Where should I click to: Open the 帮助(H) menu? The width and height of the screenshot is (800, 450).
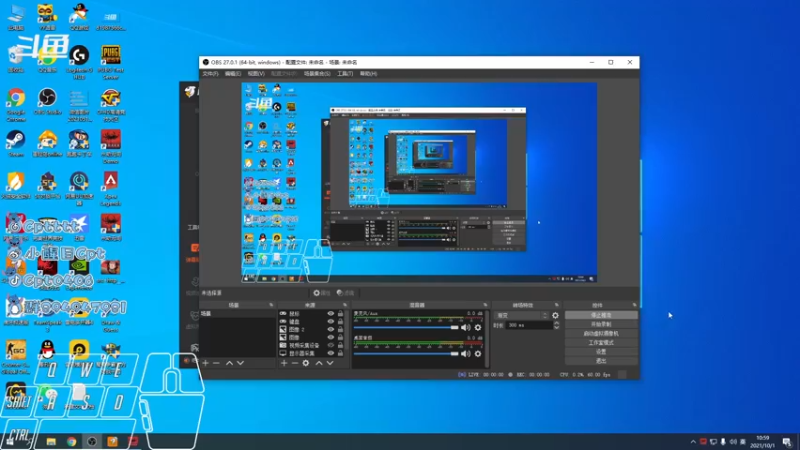pos(368,74)
